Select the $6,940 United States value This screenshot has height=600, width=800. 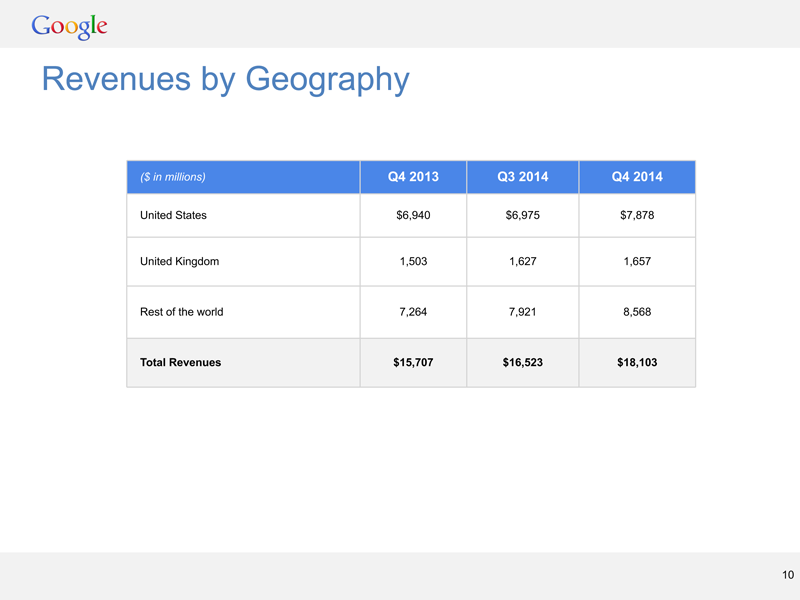coord(413,215)
